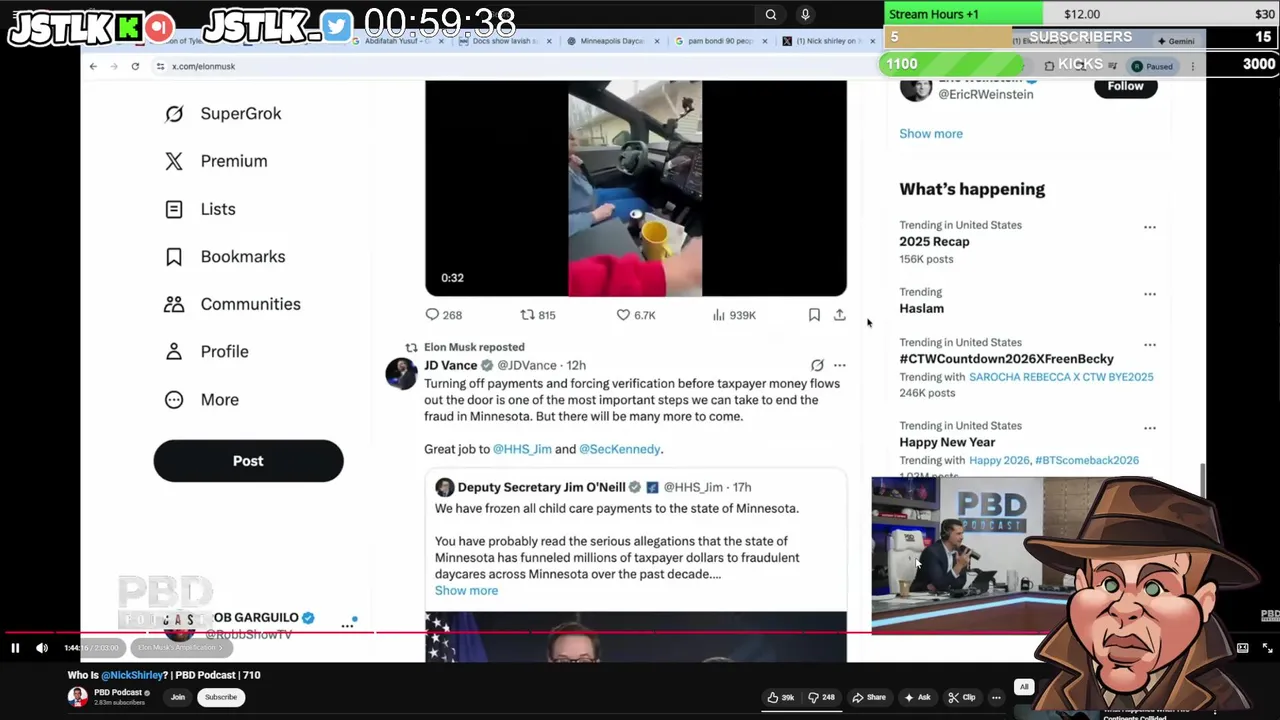Expand quoted post with Show more
This screenshot has width=1280, height=720.
point(466,590)
